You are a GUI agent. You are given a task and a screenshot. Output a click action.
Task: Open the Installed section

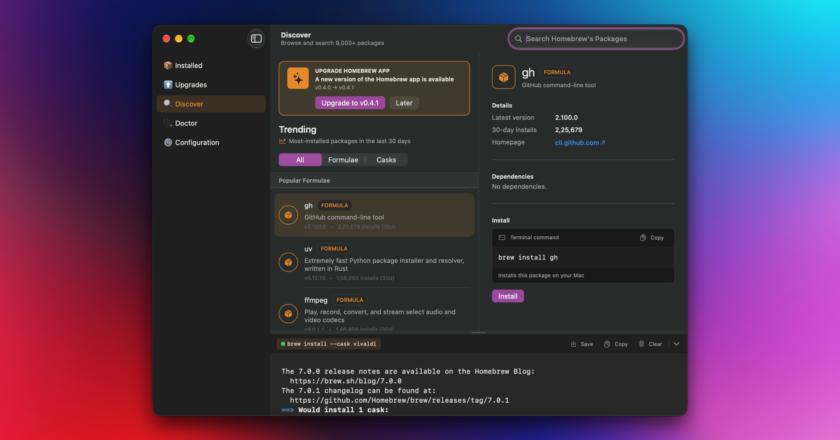211,65
